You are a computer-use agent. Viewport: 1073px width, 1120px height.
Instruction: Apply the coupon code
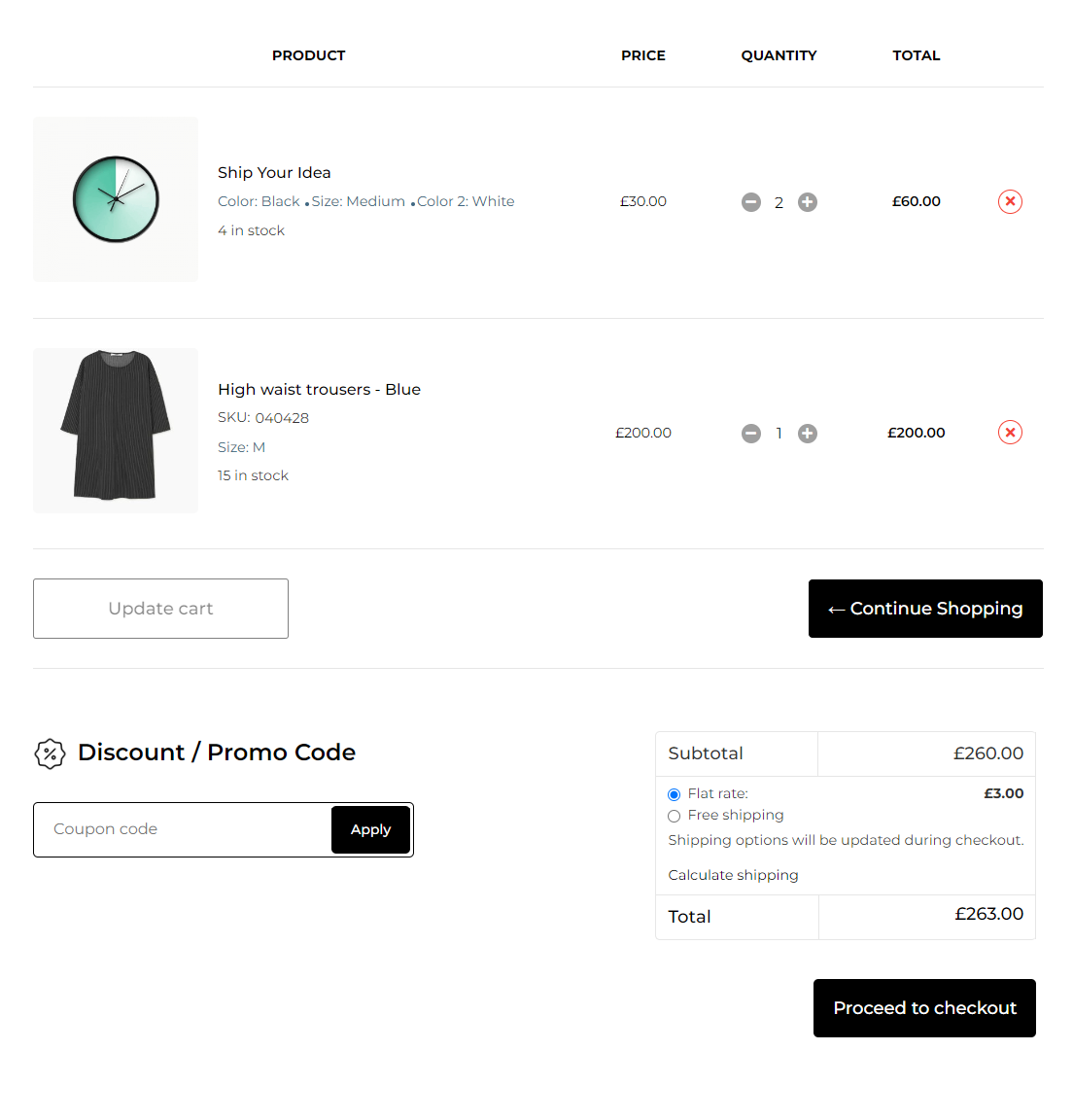tap(370, 829)
